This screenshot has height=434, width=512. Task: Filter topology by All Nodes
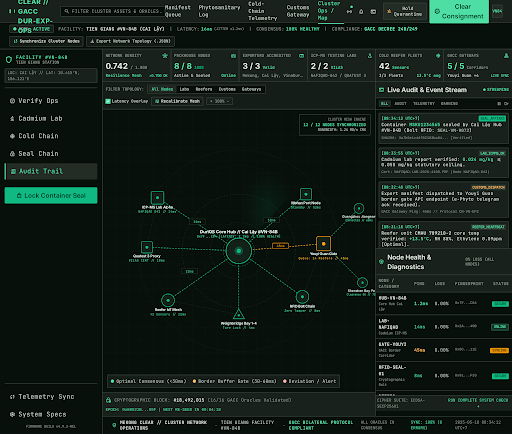point(162,89)
